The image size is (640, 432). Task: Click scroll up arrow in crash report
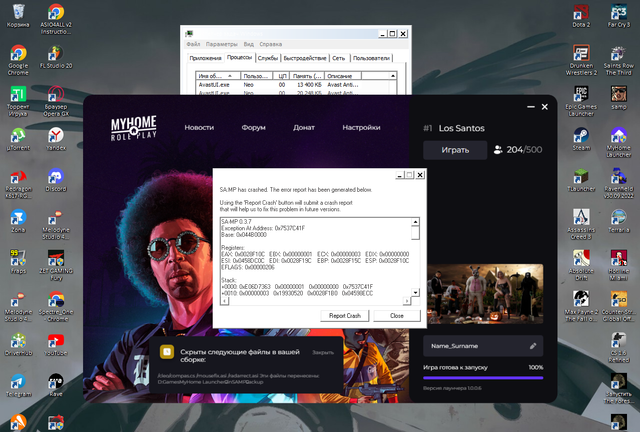[x=415, y=222]
